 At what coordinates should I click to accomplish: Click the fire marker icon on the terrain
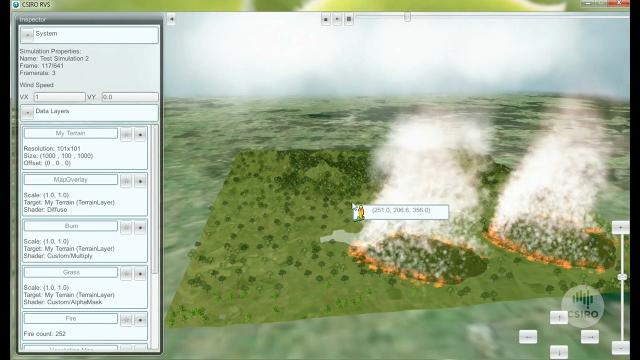pyautogui.click(x=359, y=213)
